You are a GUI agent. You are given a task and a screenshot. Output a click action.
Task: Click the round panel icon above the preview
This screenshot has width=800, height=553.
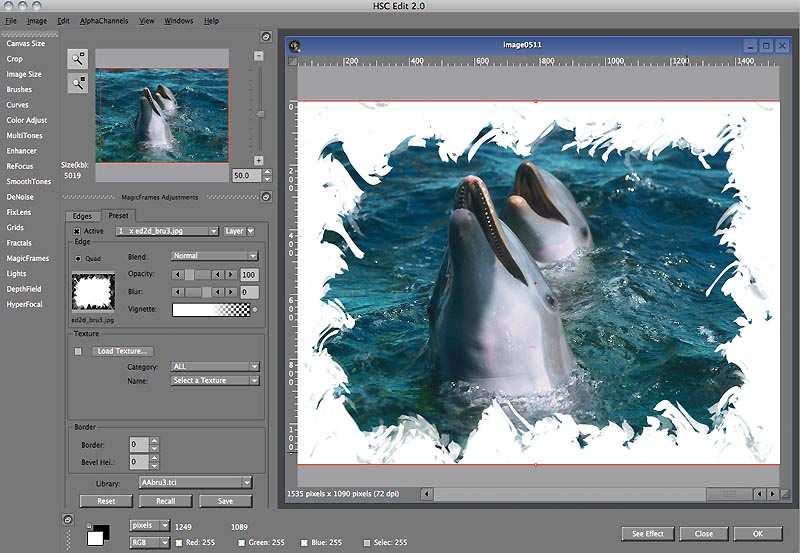(x=266, y=36)
